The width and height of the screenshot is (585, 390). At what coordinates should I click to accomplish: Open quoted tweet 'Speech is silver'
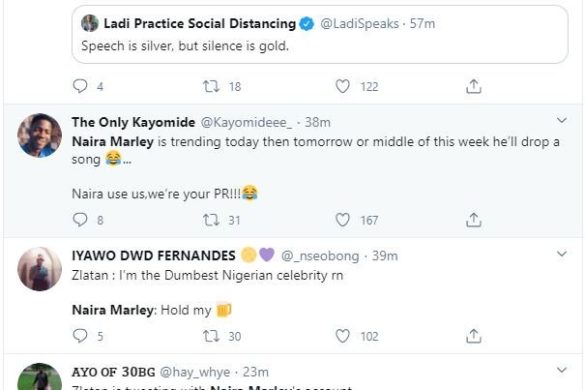[320, 34]
